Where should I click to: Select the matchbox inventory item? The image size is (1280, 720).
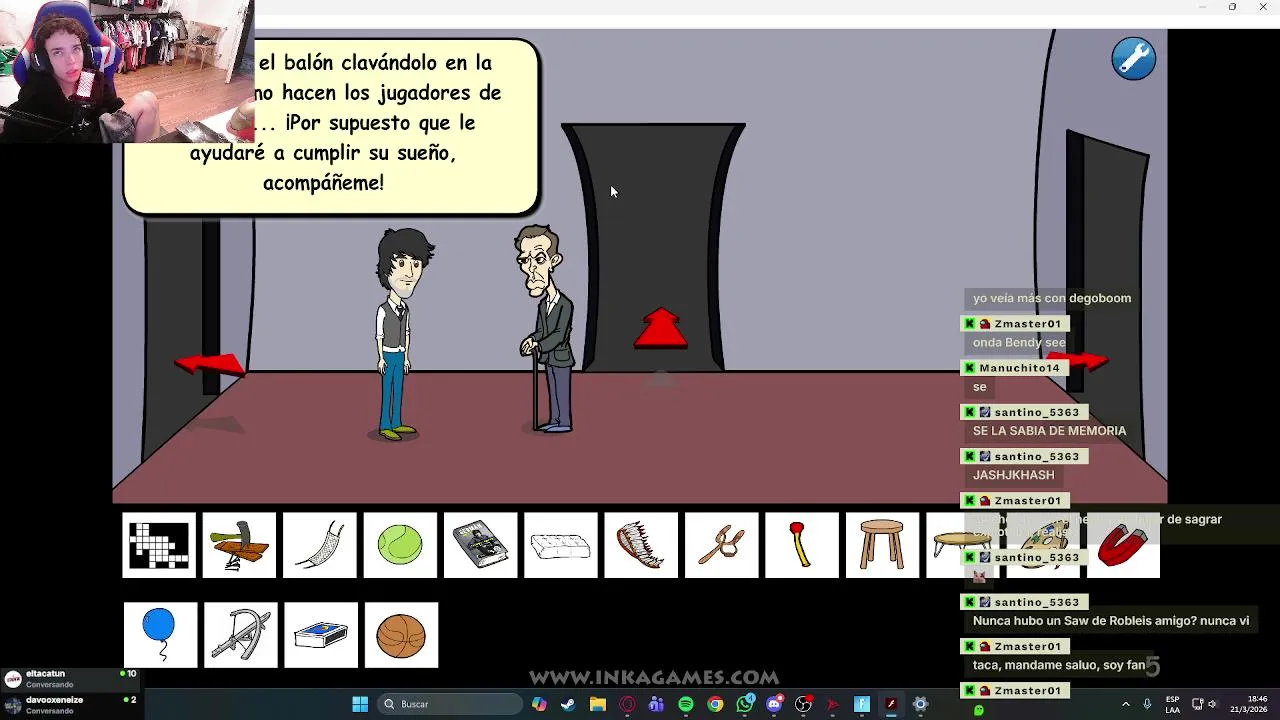(321, 635)
